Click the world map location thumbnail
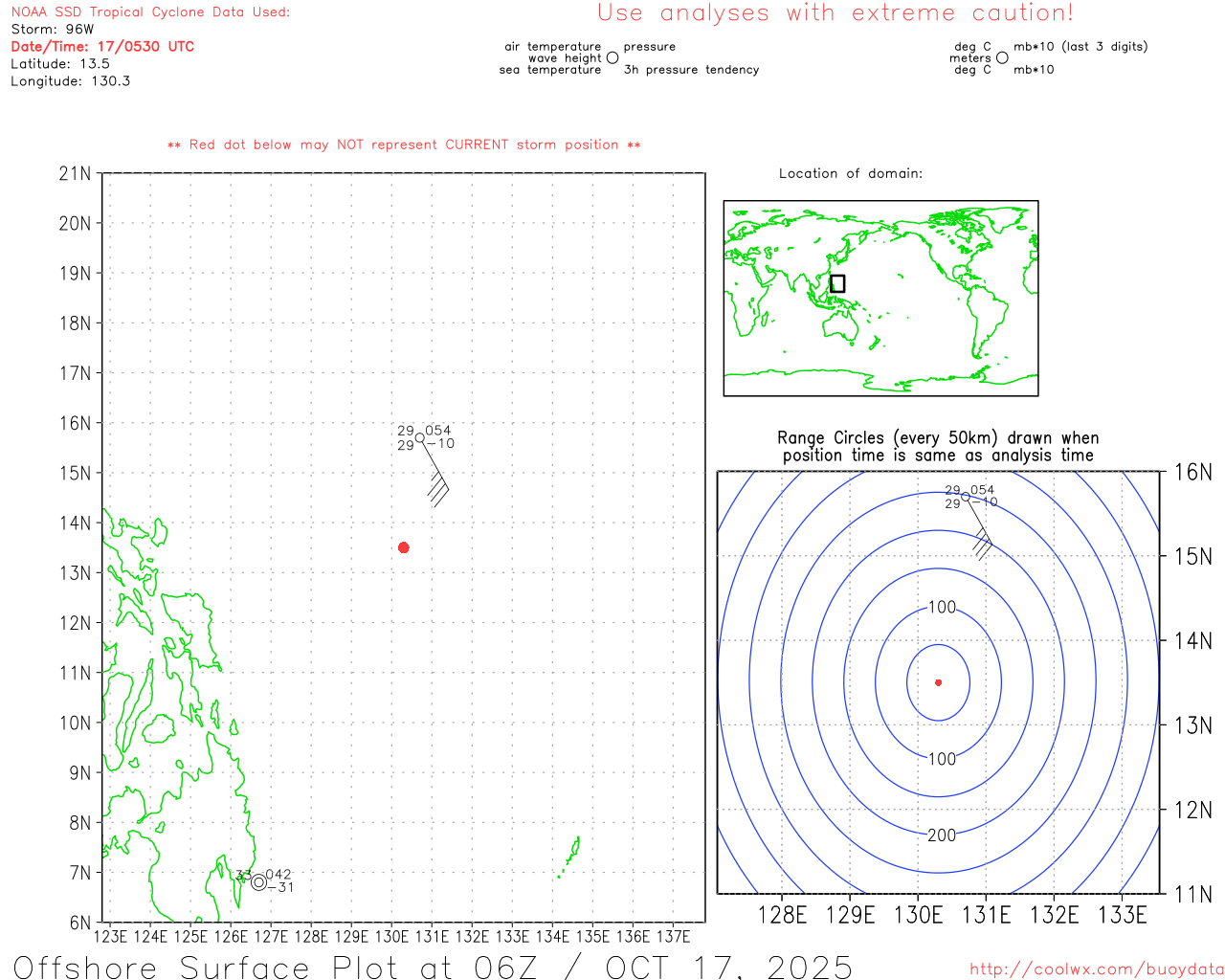The height and width of the screenshot is (980, 1225). click(x=880, y=299)
